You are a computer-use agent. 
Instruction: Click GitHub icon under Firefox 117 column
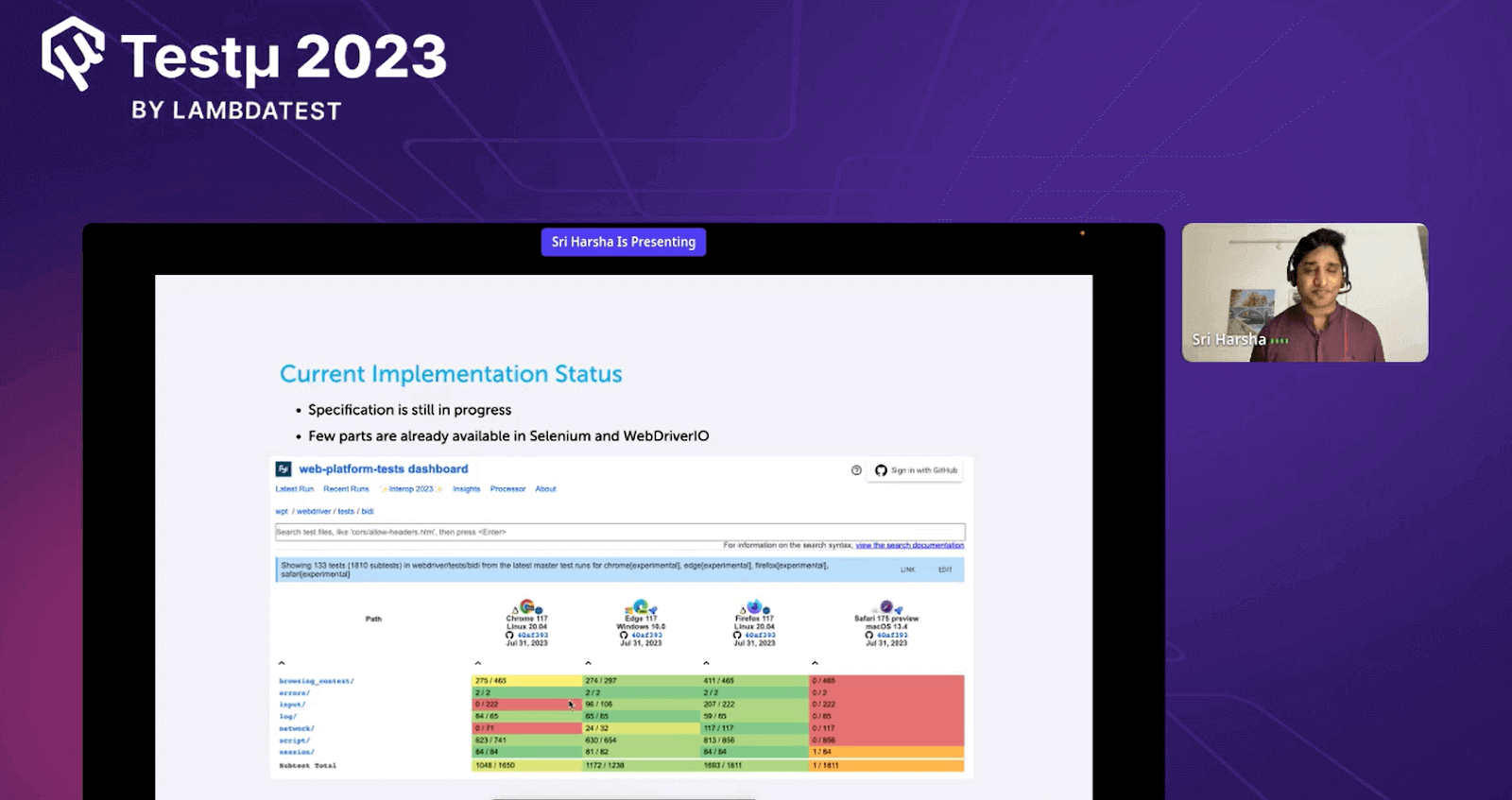click(x=737, y=635)
